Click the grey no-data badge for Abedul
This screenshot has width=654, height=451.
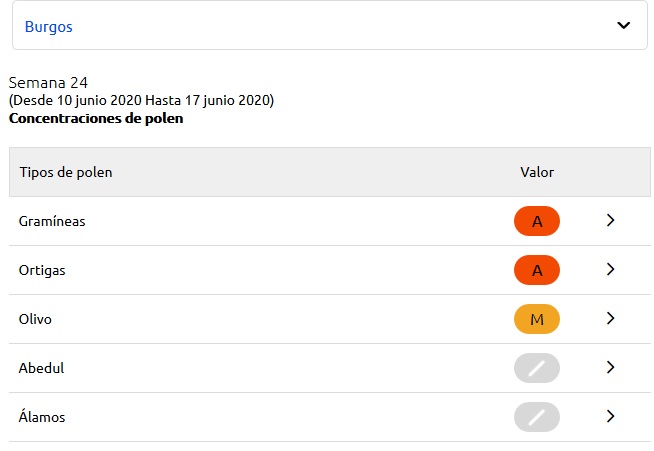pos(537,368)
